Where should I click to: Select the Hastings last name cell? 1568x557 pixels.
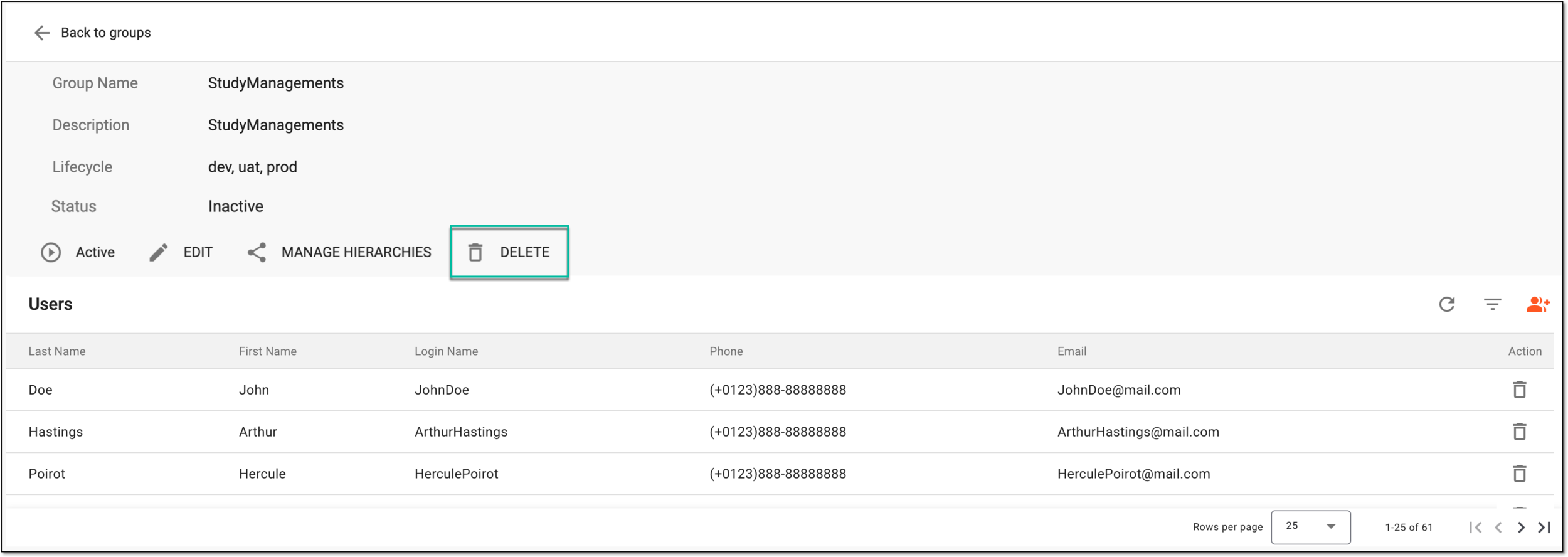pyautogui.click(x=56, y=432)
